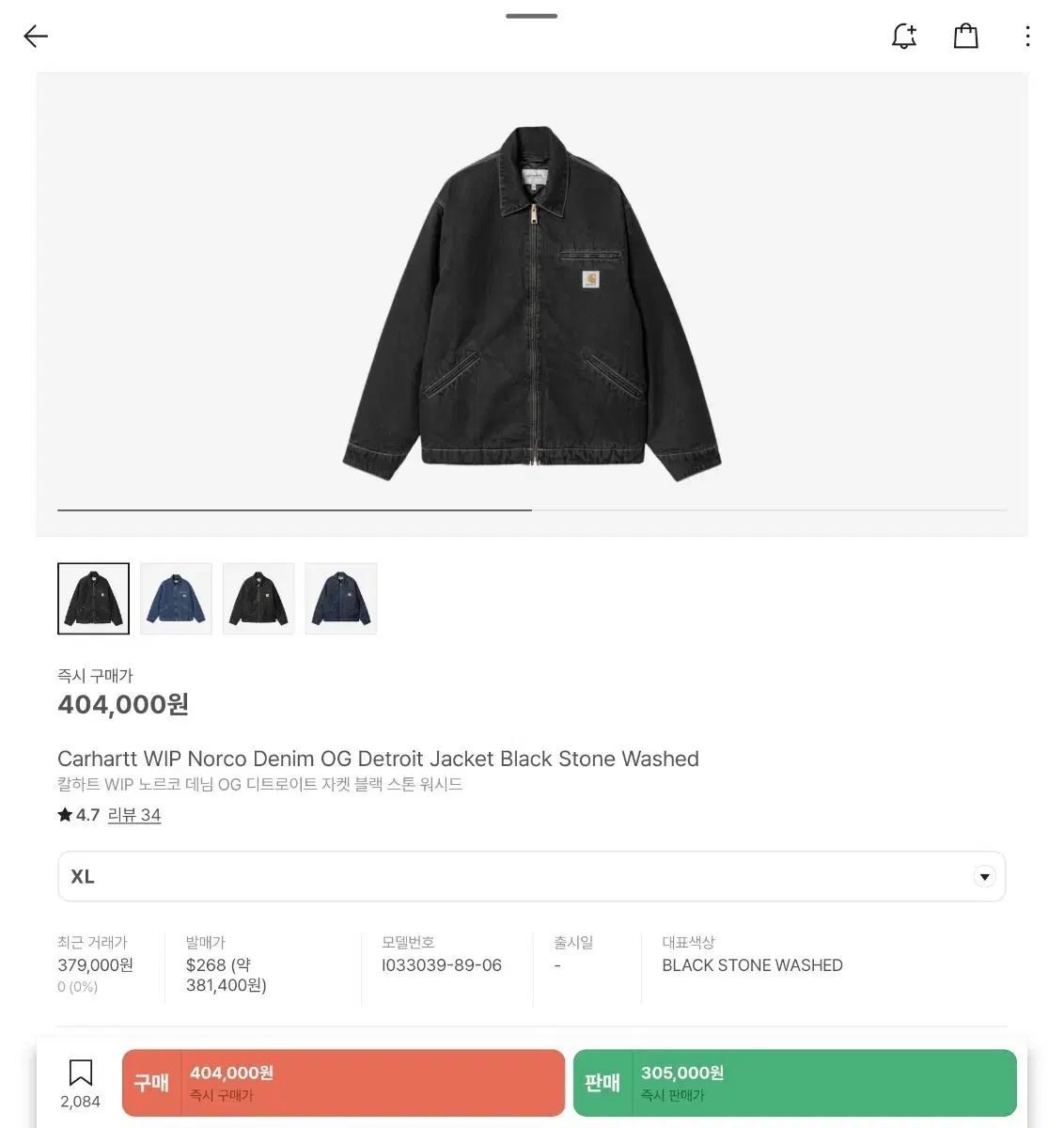This screenshot has height=1128, width=1064.
Task: Expand the XL size dropdown arrow
Action: point(984,877)
